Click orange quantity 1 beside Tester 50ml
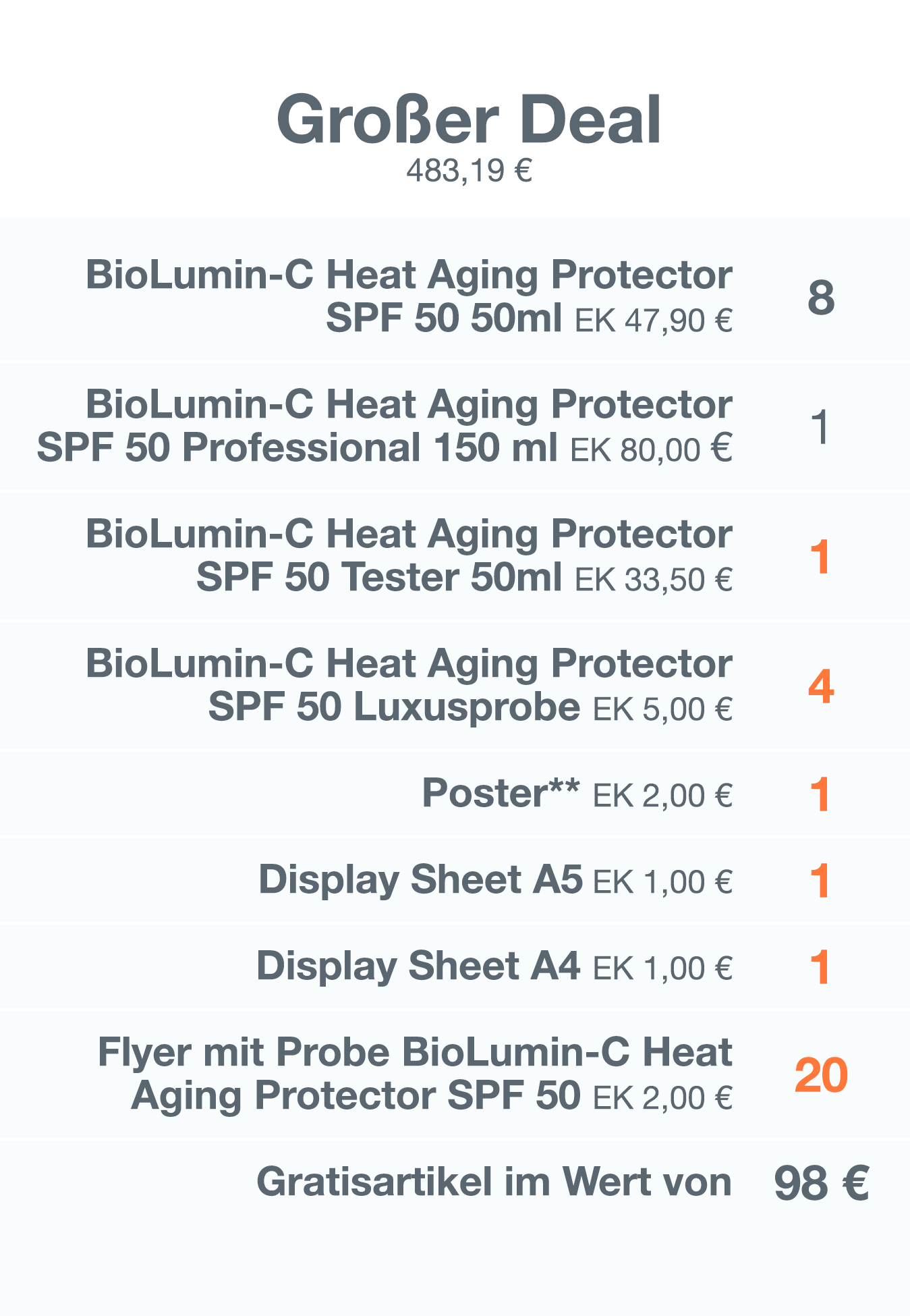Viewport: 910px width, 1316px height. 820,557
